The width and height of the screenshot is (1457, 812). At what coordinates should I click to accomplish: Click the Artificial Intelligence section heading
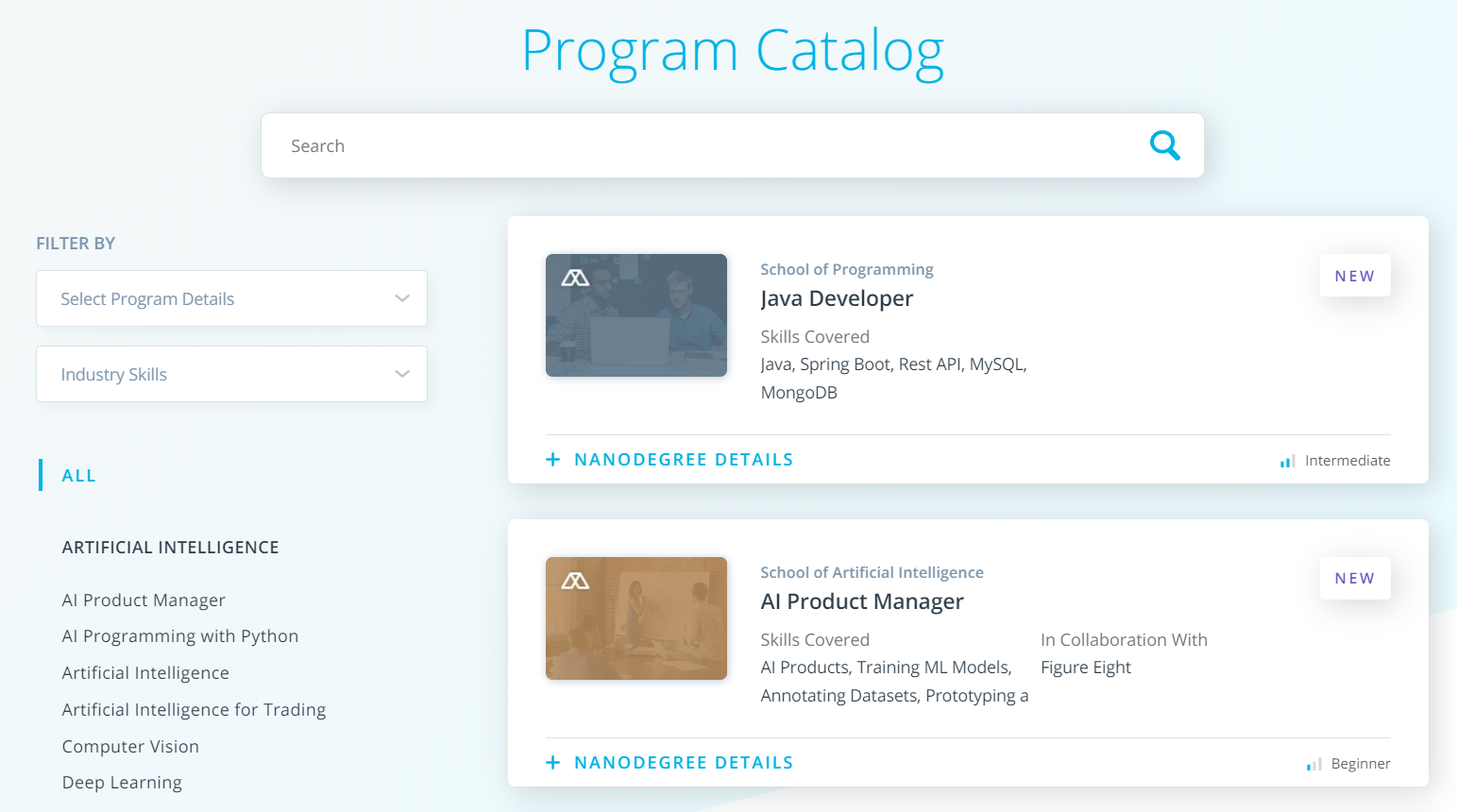(170, 547)
